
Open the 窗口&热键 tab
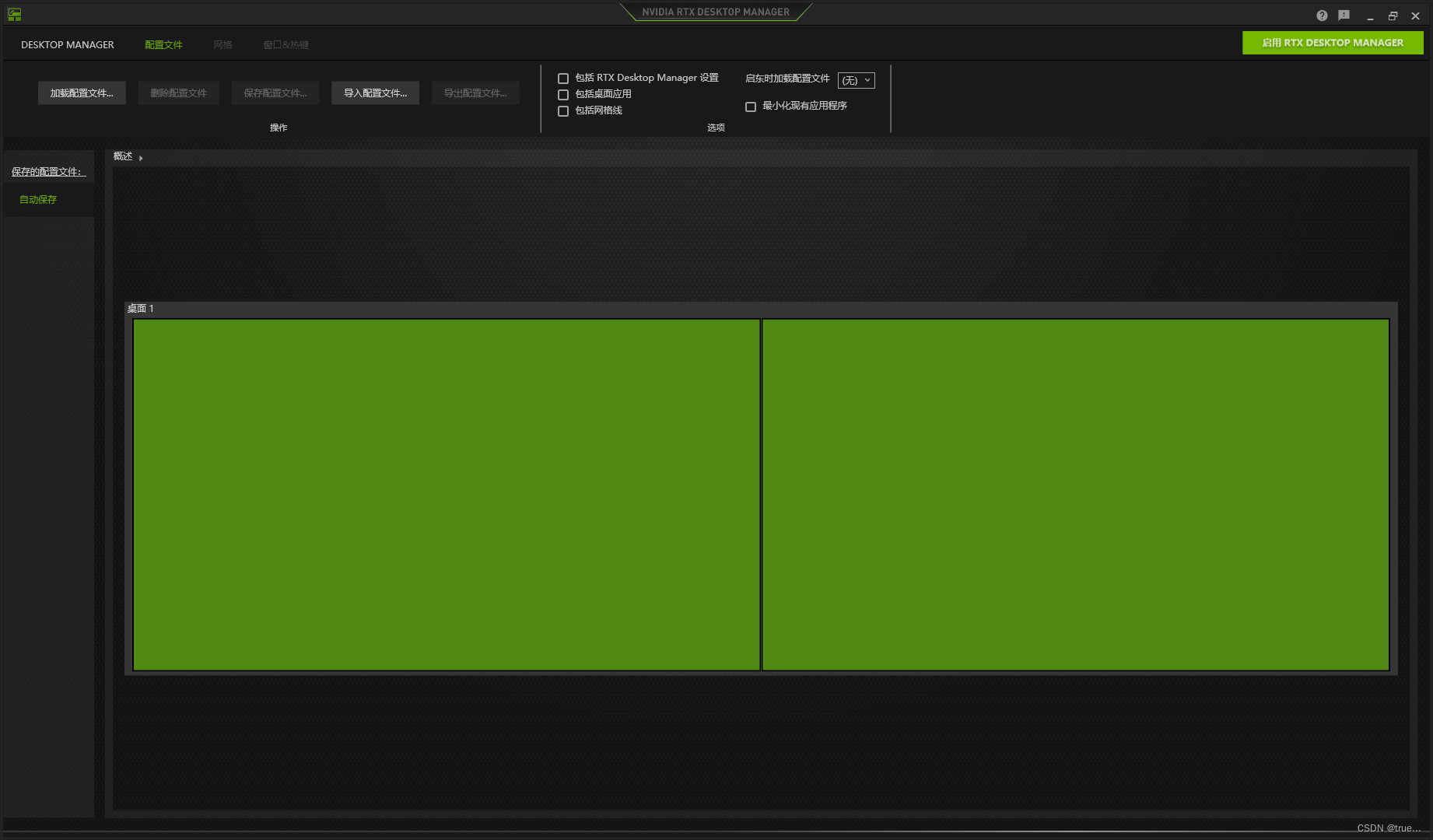(x=286, y=45)
